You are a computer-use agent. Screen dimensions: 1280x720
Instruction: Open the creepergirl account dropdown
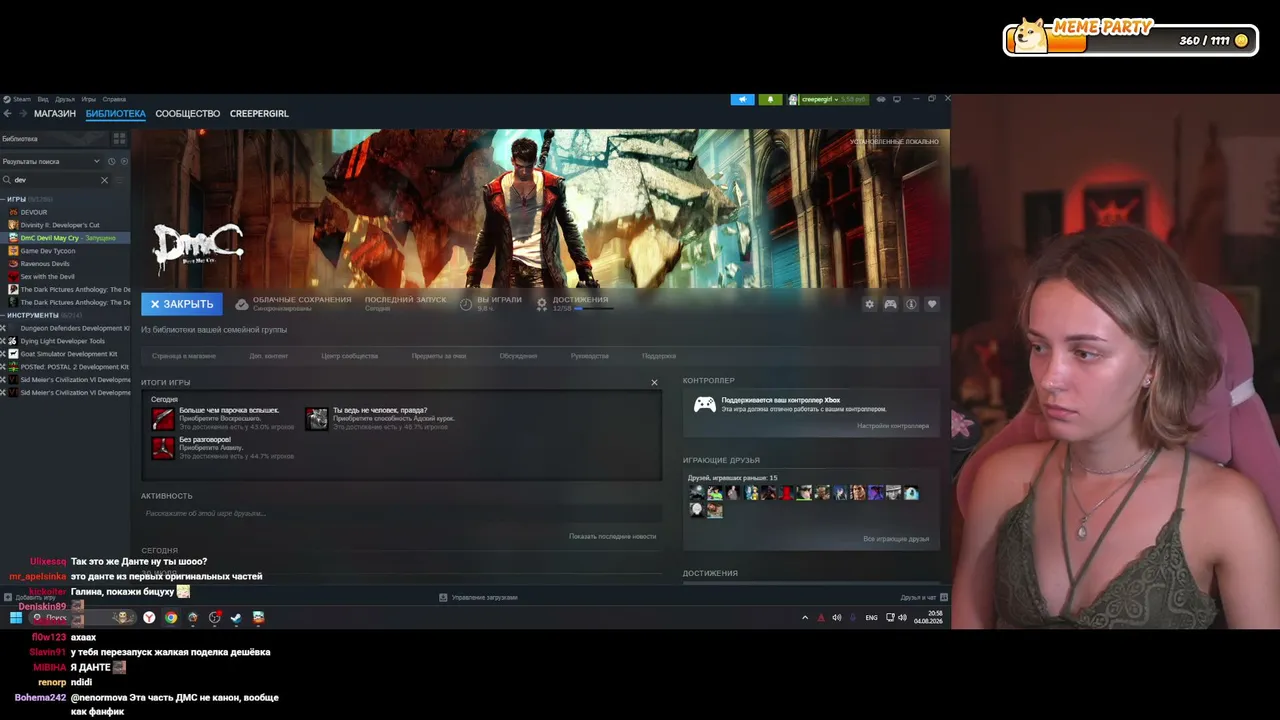pyautogui.click(x=827, y=99)
